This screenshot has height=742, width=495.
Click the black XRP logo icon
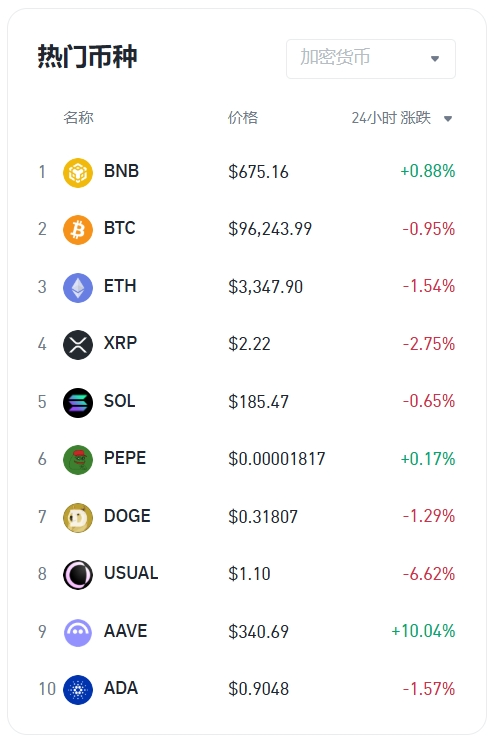tap(78, 344)
